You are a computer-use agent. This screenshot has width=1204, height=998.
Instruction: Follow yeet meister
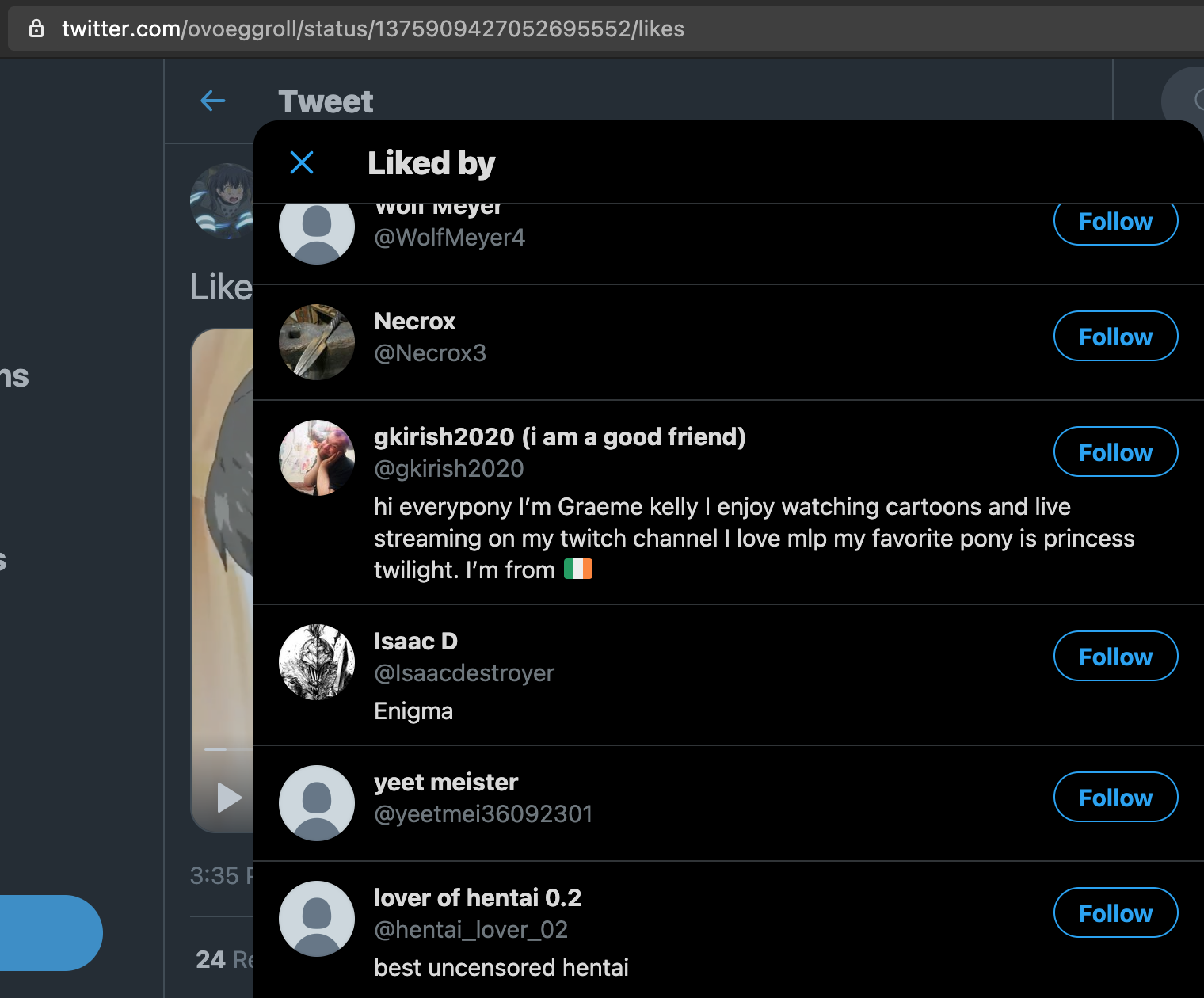click(x=1115, y=797)
